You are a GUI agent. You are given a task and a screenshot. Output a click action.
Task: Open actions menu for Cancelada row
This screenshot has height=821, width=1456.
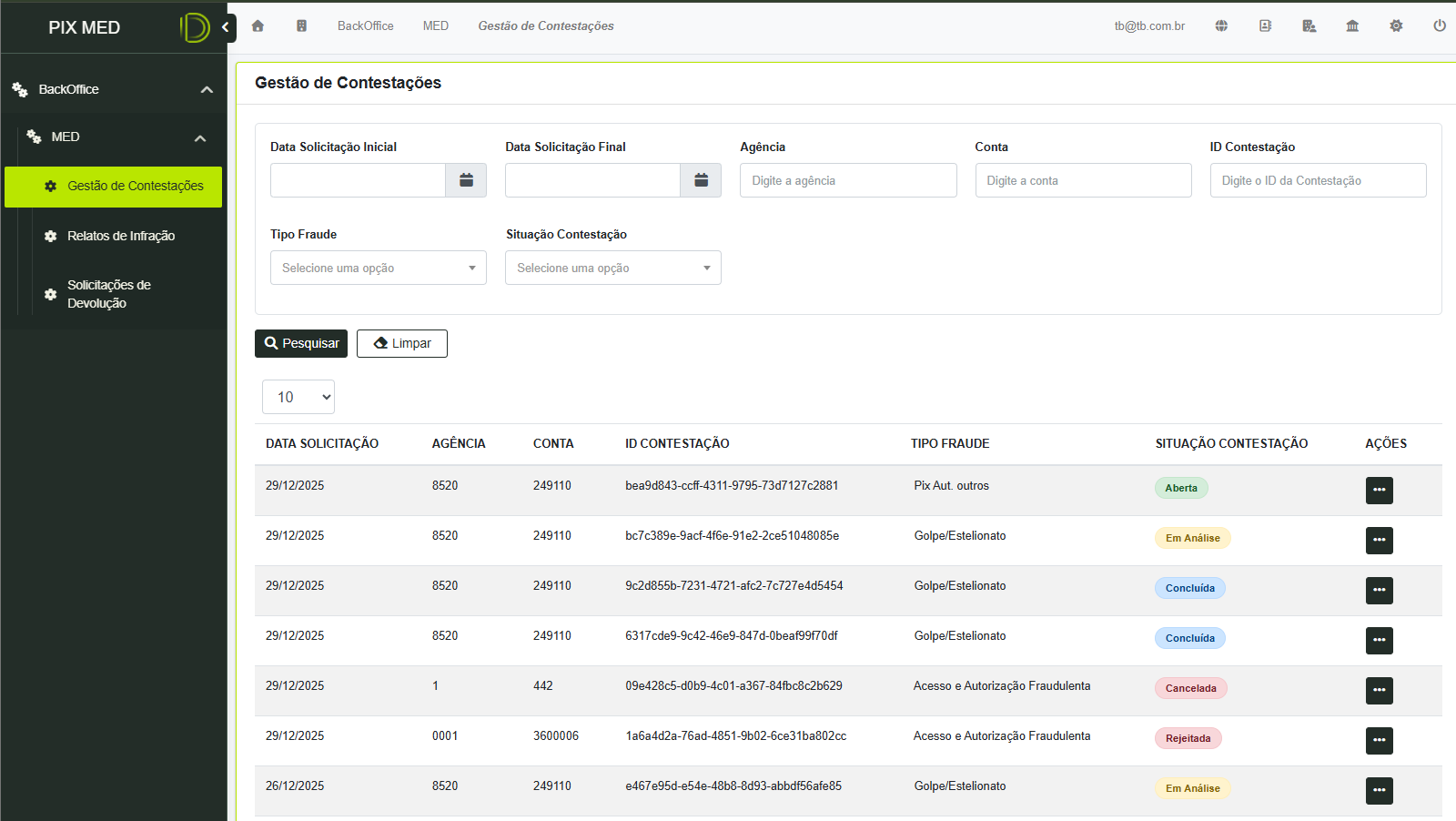pyautogui.click(x=1379, y=690)
